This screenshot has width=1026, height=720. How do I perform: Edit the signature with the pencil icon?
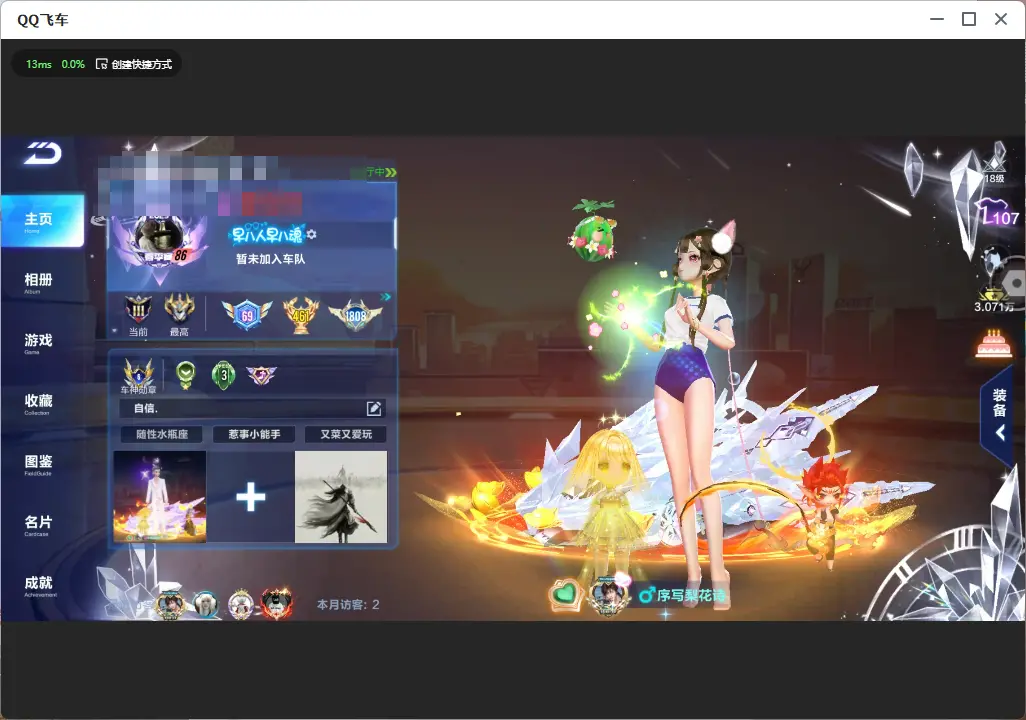(374, 408)
